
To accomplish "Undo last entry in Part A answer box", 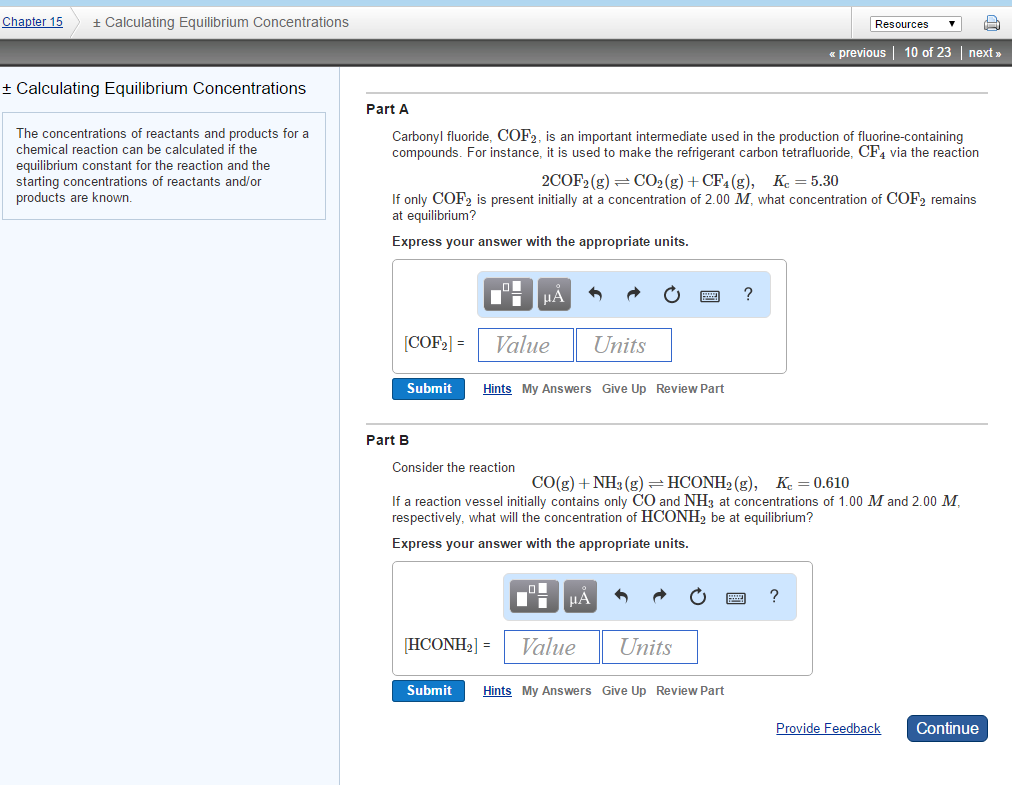I will (595, 294).
